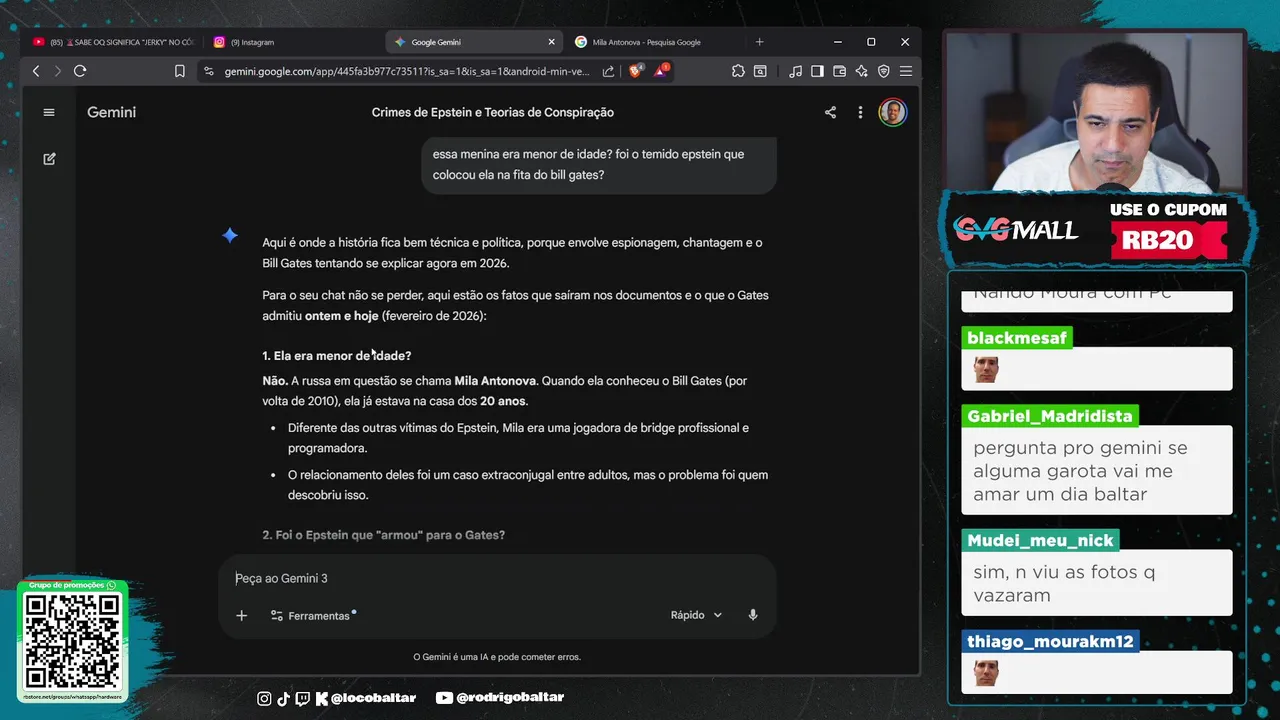Open a new browser tab

[x=759, y=42]
